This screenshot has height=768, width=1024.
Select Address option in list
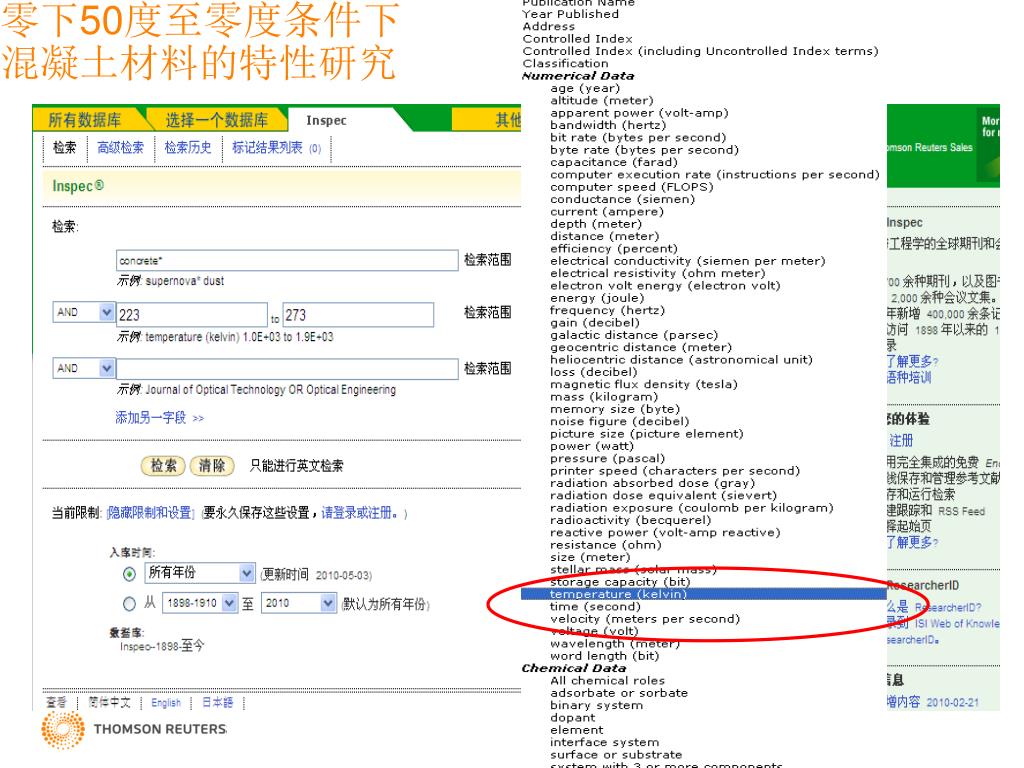point(549,26)
